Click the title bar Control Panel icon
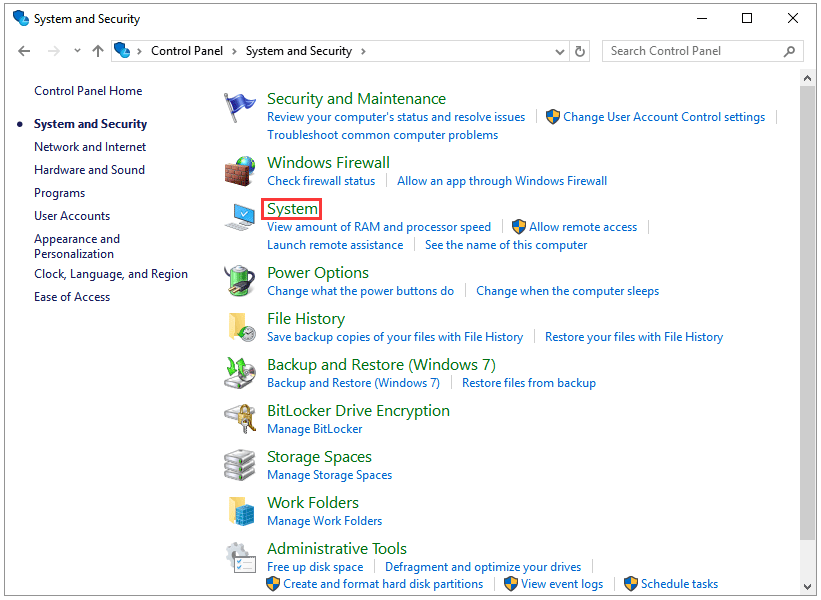The image size is (821, 600). (x=21, y=18)
